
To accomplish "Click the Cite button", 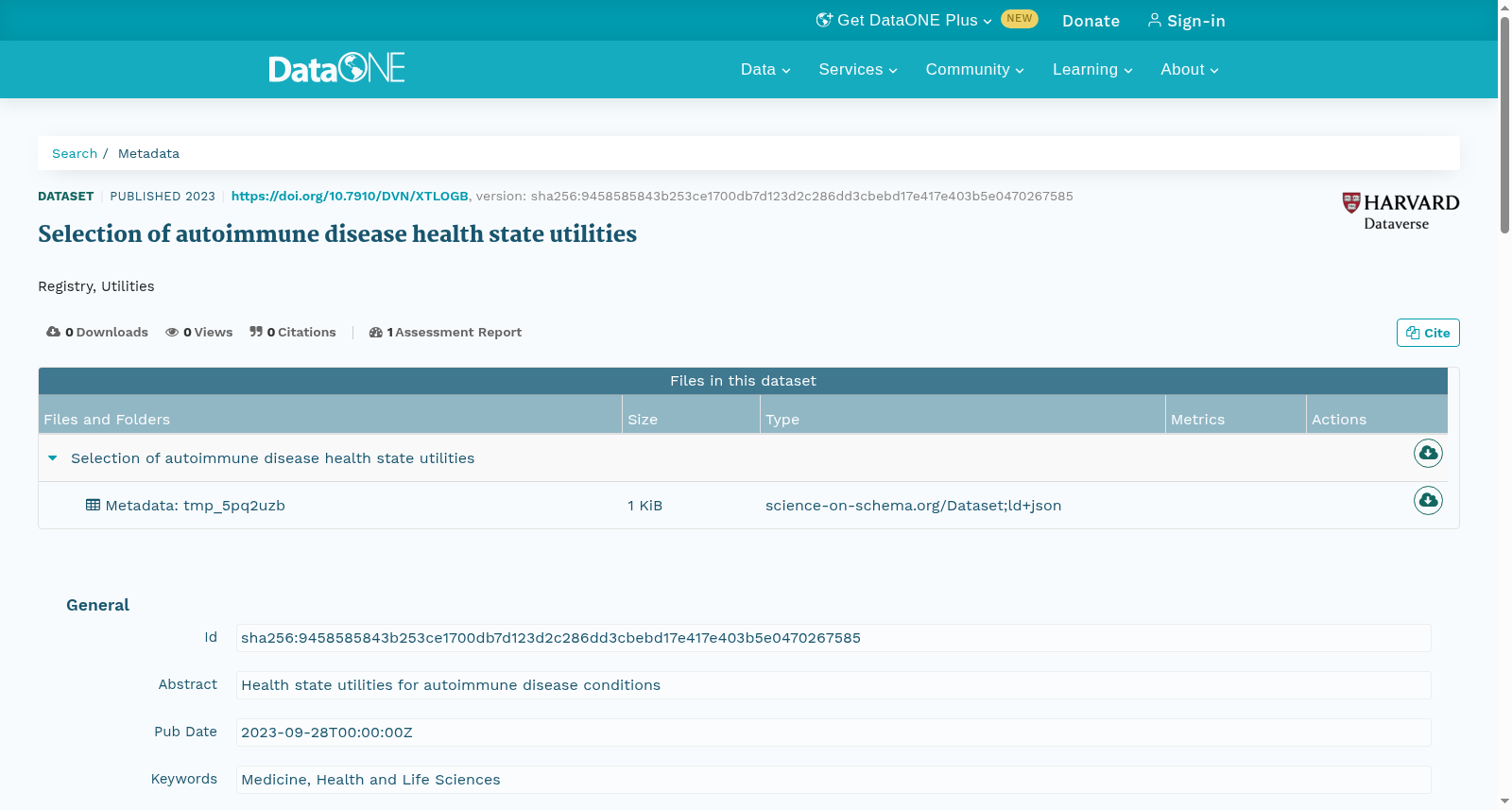I will [1428, 333].
